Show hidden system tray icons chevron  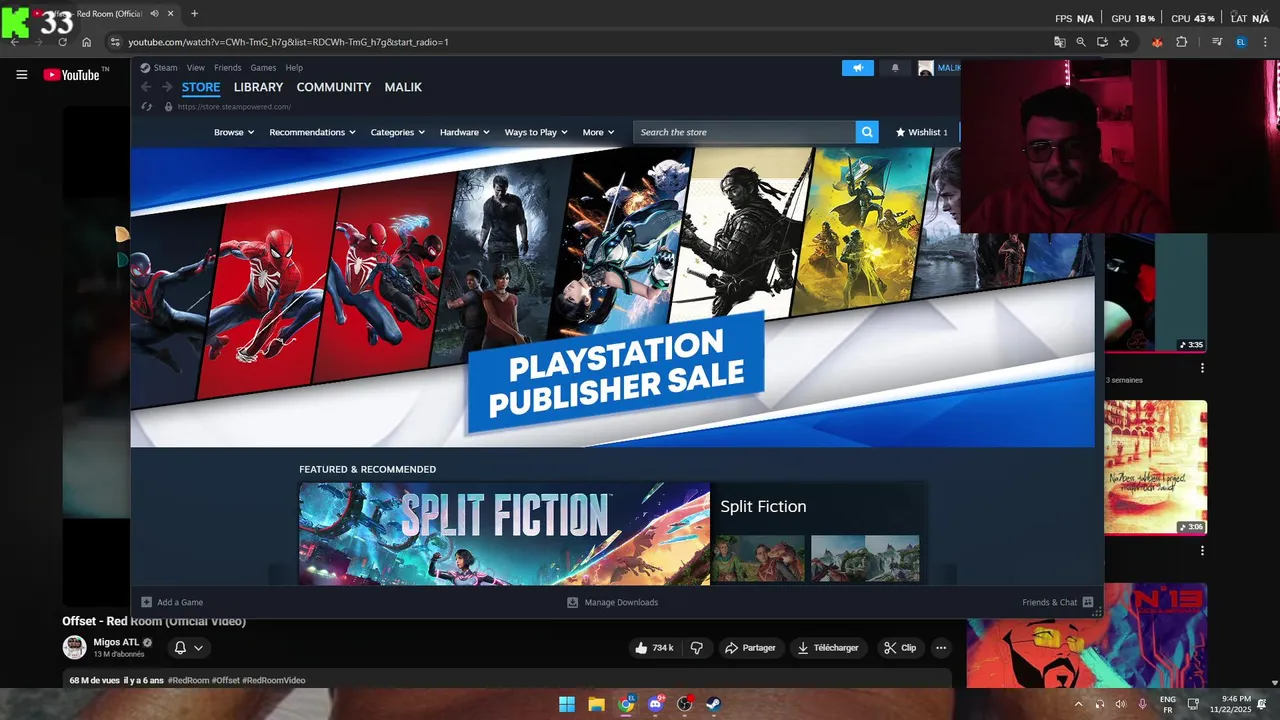pos(1078,704)
